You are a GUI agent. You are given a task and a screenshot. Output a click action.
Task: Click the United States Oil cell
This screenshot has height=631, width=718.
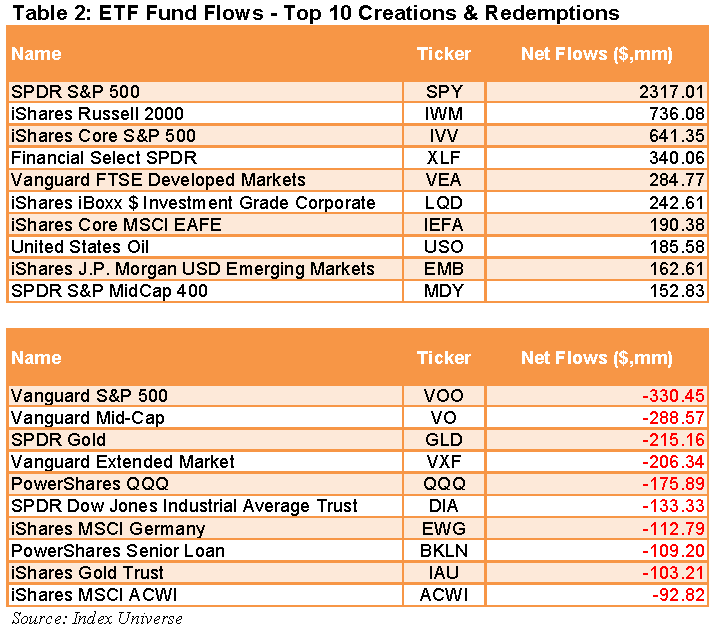tap(84, 246)
